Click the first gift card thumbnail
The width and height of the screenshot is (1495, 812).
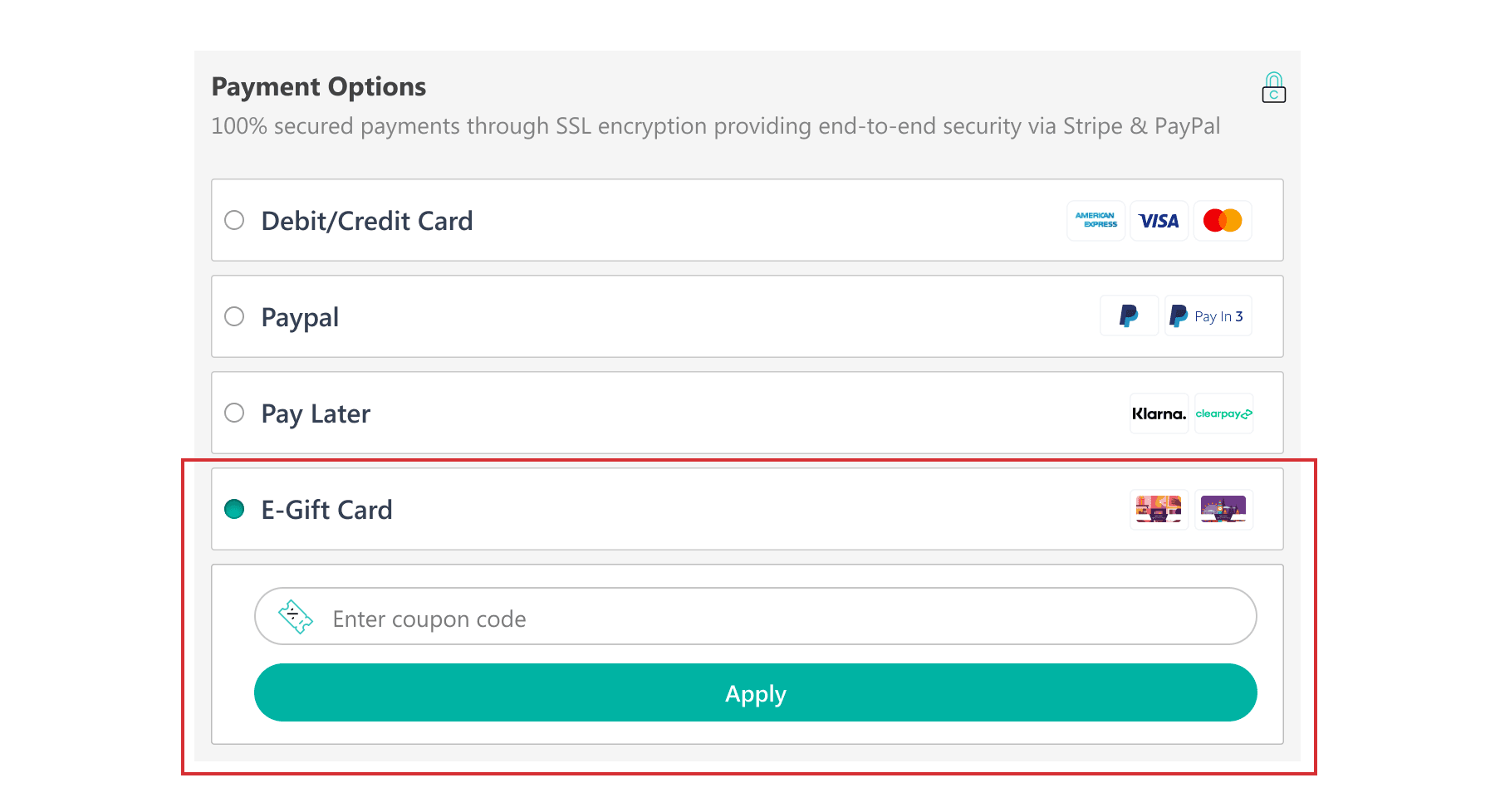(1158, 509)
